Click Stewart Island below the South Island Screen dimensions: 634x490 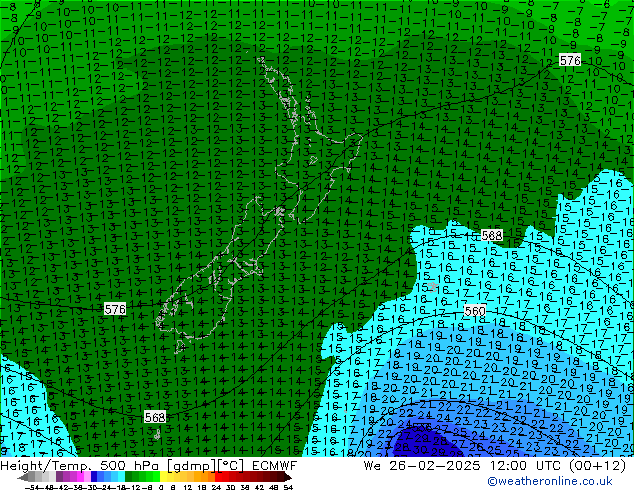click(x=158, y=434)
